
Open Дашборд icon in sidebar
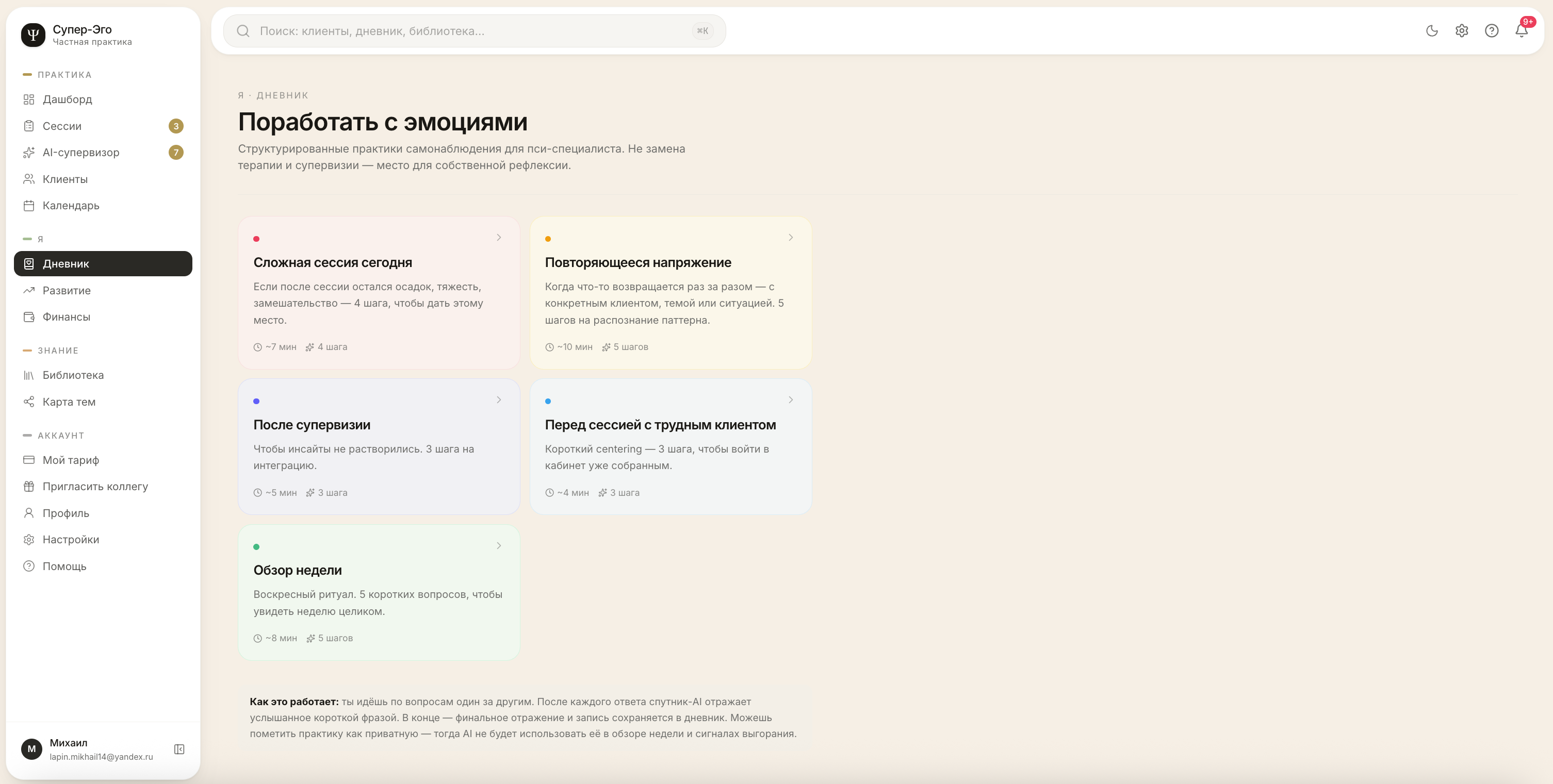[28, 99]
